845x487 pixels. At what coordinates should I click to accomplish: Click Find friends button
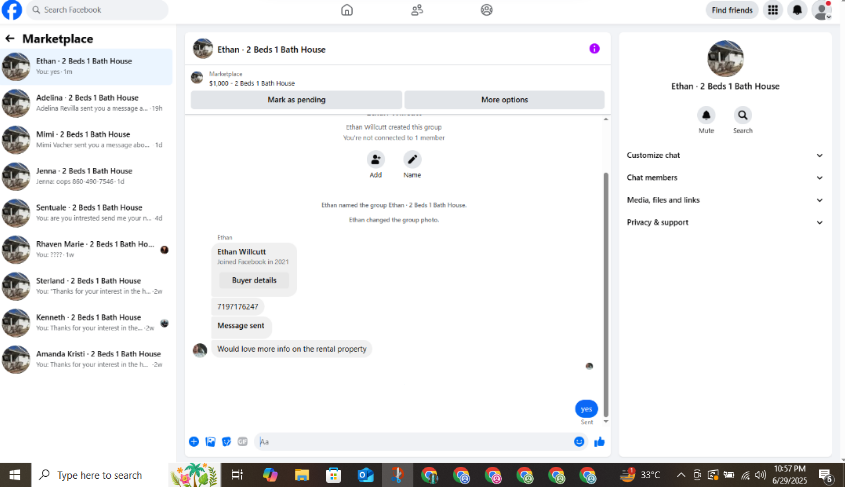click(x=732, y=10)
